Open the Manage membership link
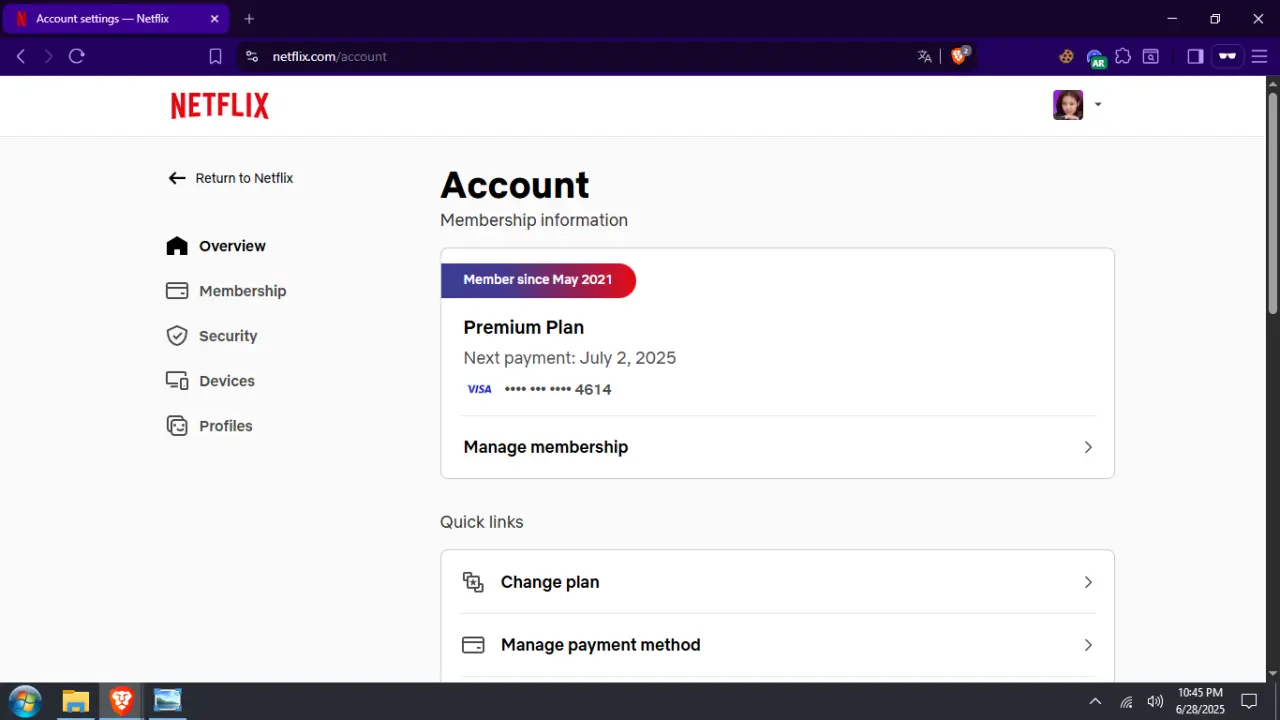This screenshot has height=720, width=1280. (777, 447)
